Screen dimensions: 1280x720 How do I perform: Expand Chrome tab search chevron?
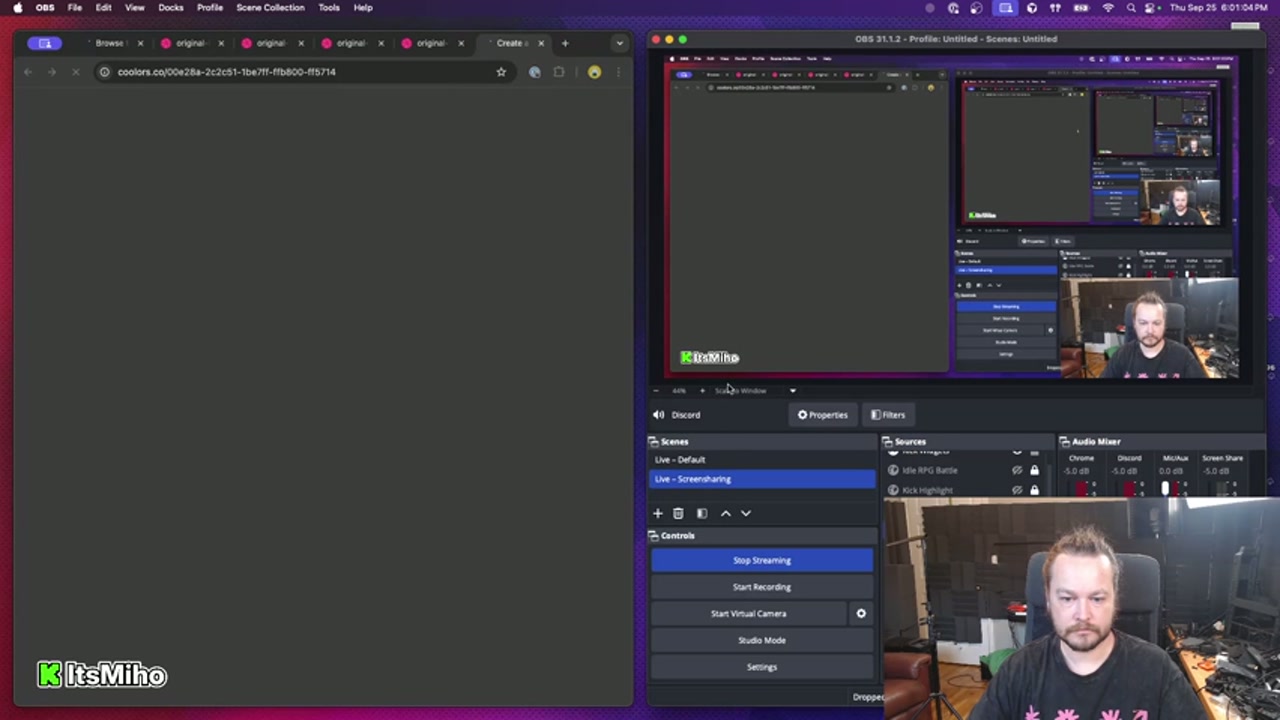click(619, 43)
